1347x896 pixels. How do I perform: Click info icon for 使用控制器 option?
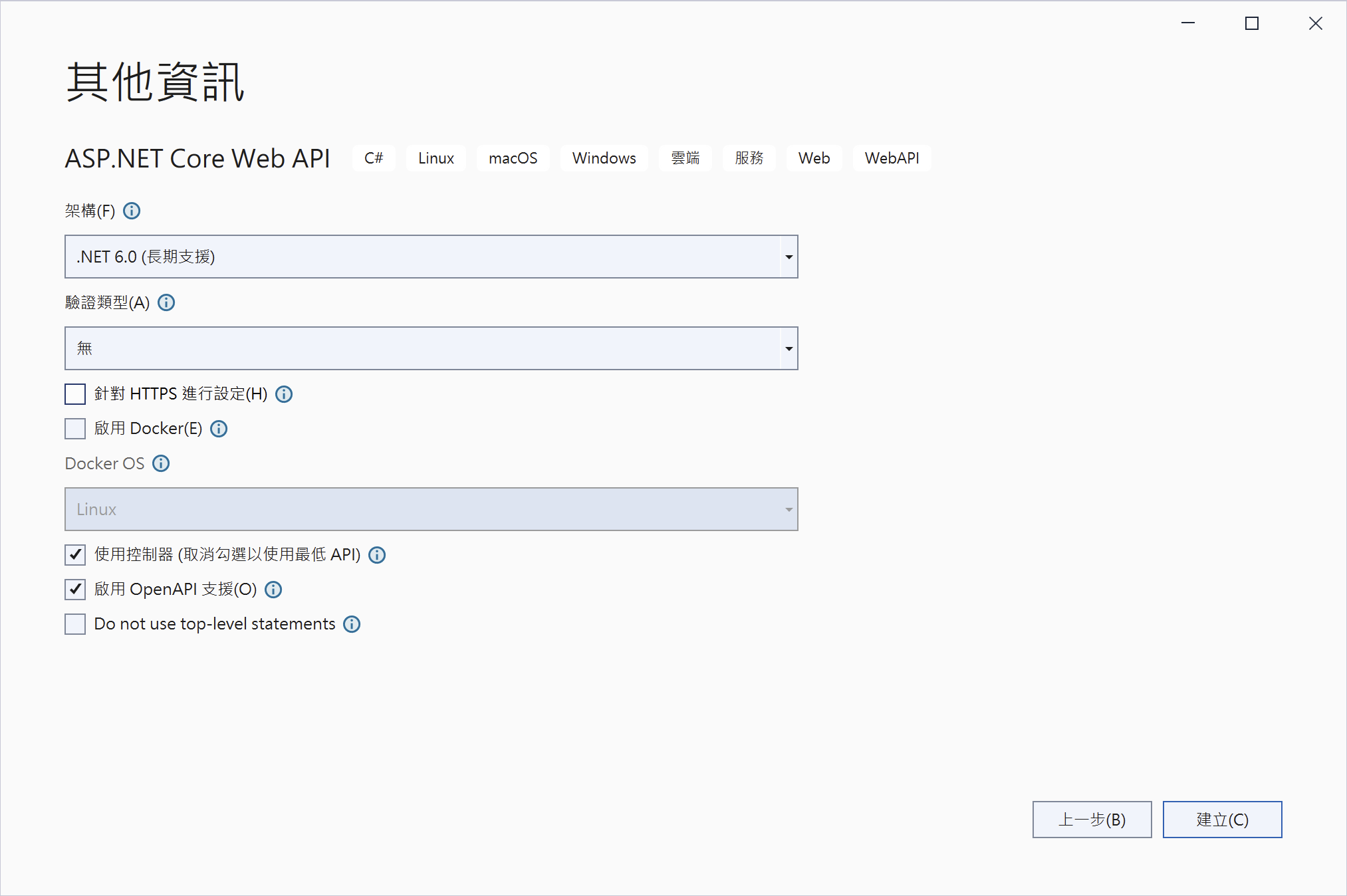click(x=377, y=555)
